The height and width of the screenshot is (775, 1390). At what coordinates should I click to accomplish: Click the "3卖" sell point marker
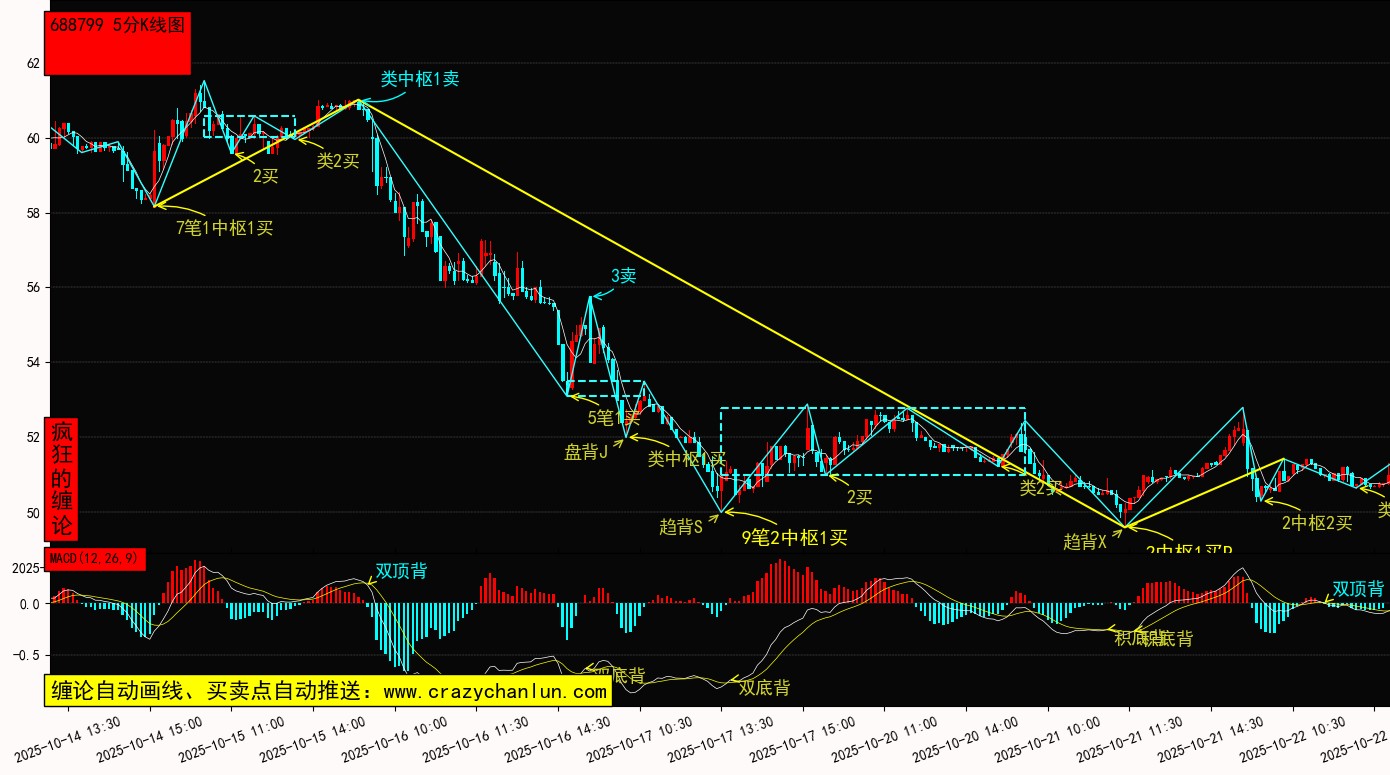[x=623, y=276]
